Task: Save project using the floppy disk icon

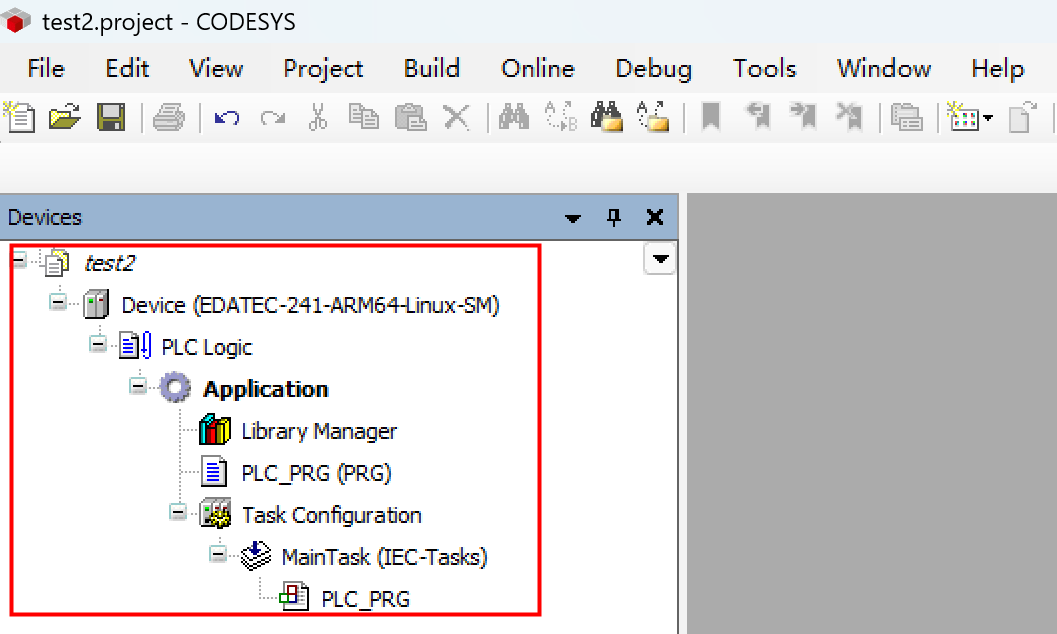Action: [110, 117]
